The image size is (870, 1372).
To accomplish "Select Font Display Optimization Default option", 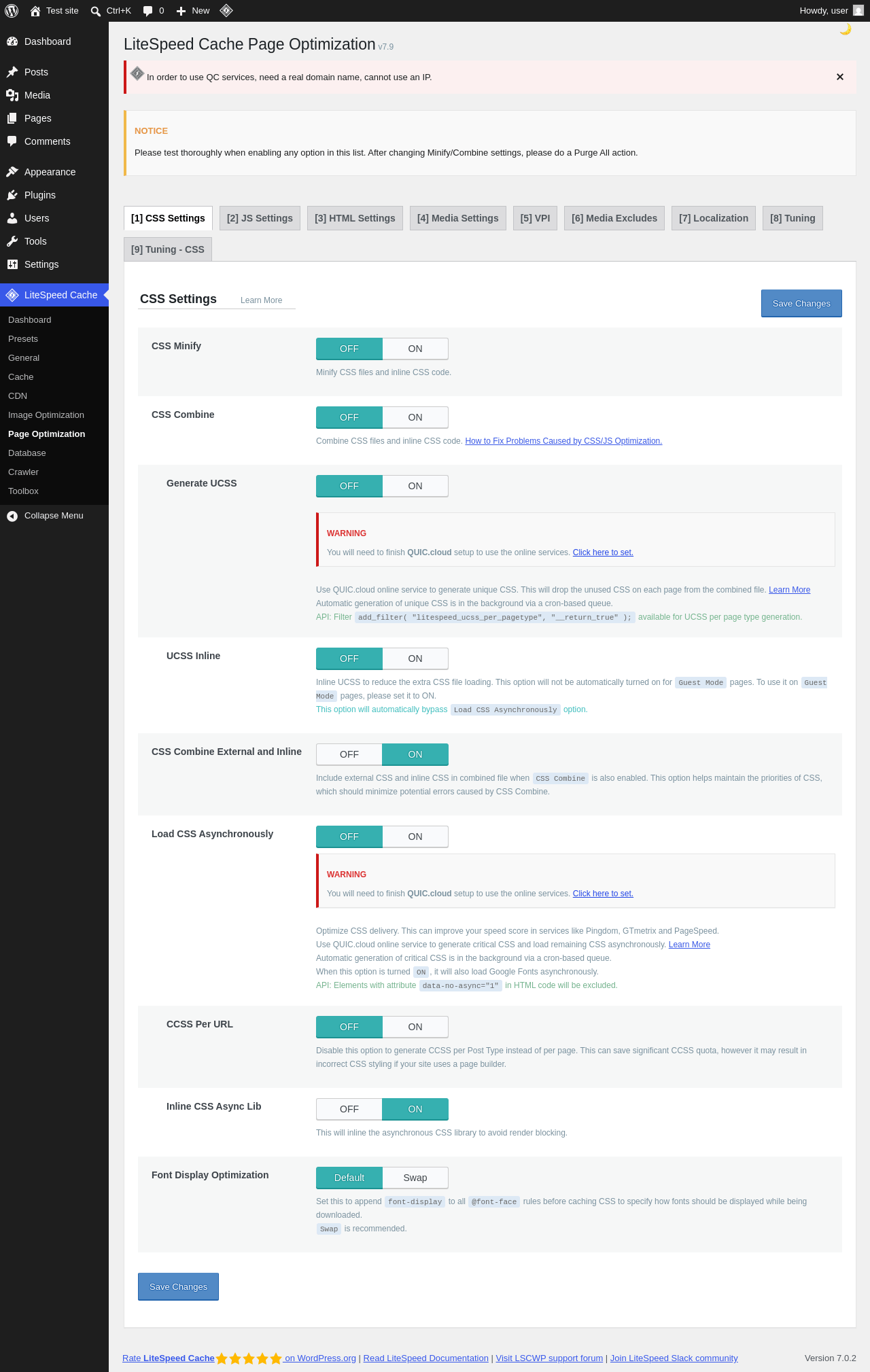I will (x=349, y=1178).
